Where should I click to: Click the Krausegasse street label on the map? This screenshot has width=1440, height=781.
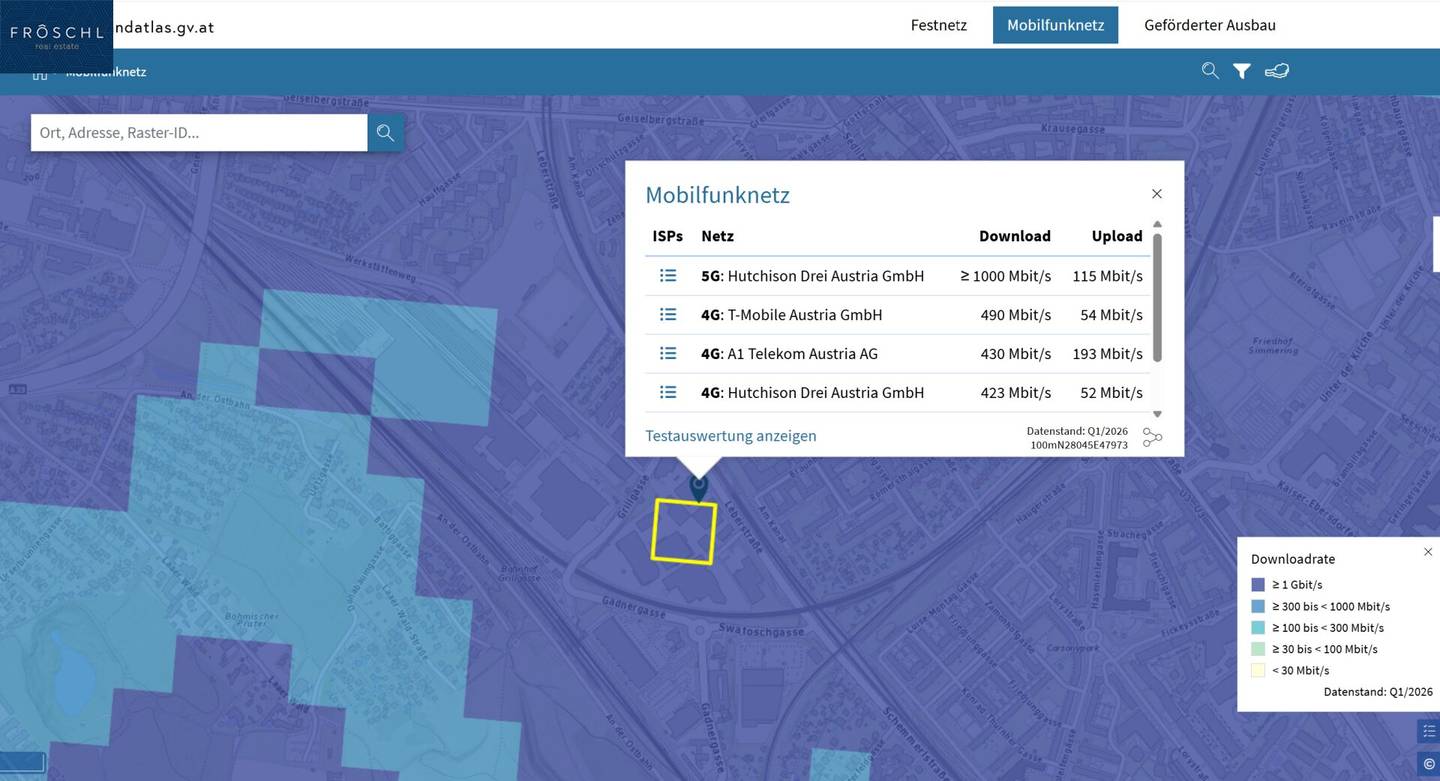1073,129
